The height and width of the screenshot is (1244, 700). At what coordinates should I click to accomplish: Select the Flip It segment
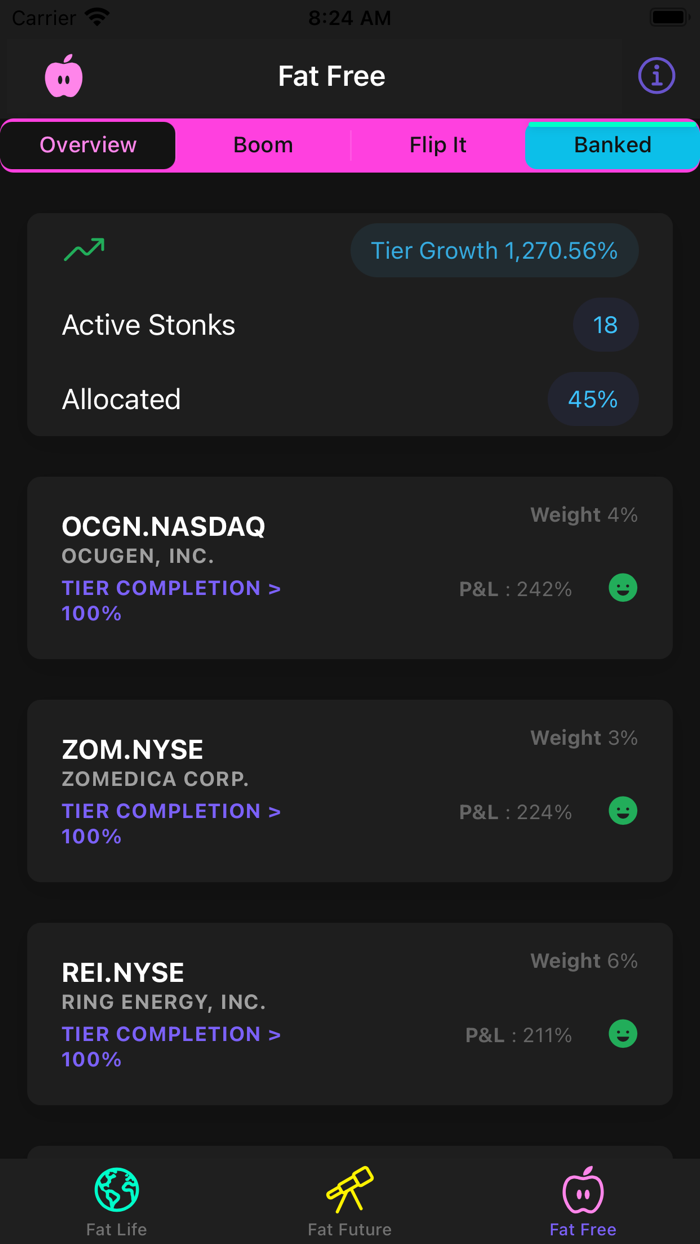pyautogui.click(x=438, y=145)
